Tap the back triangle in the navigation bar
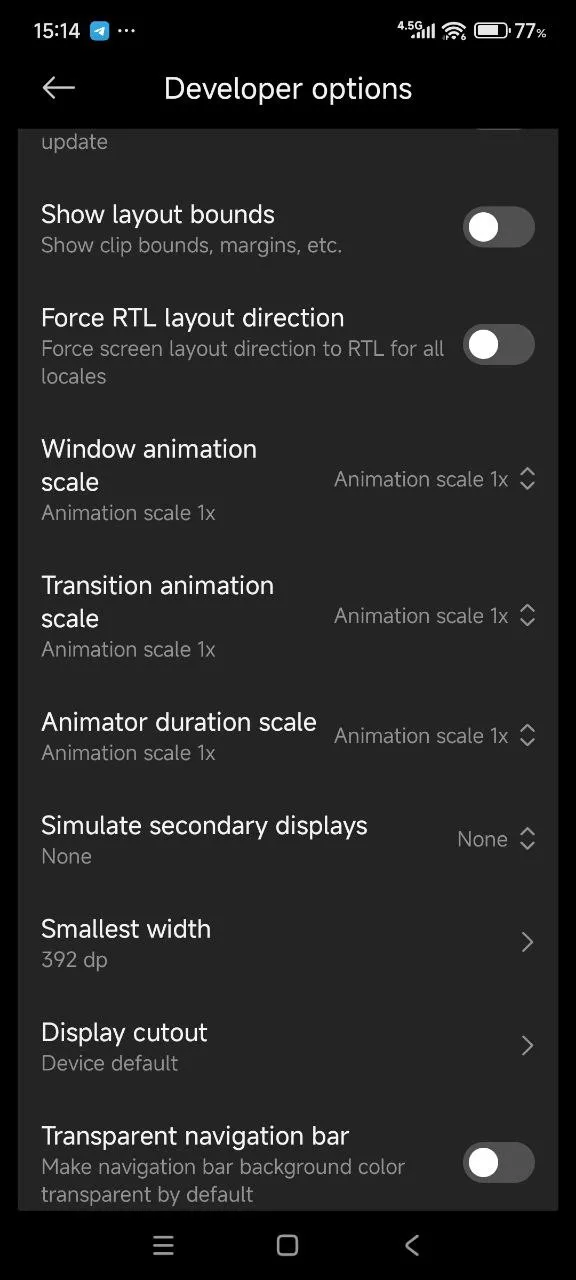 point(411,1245)
